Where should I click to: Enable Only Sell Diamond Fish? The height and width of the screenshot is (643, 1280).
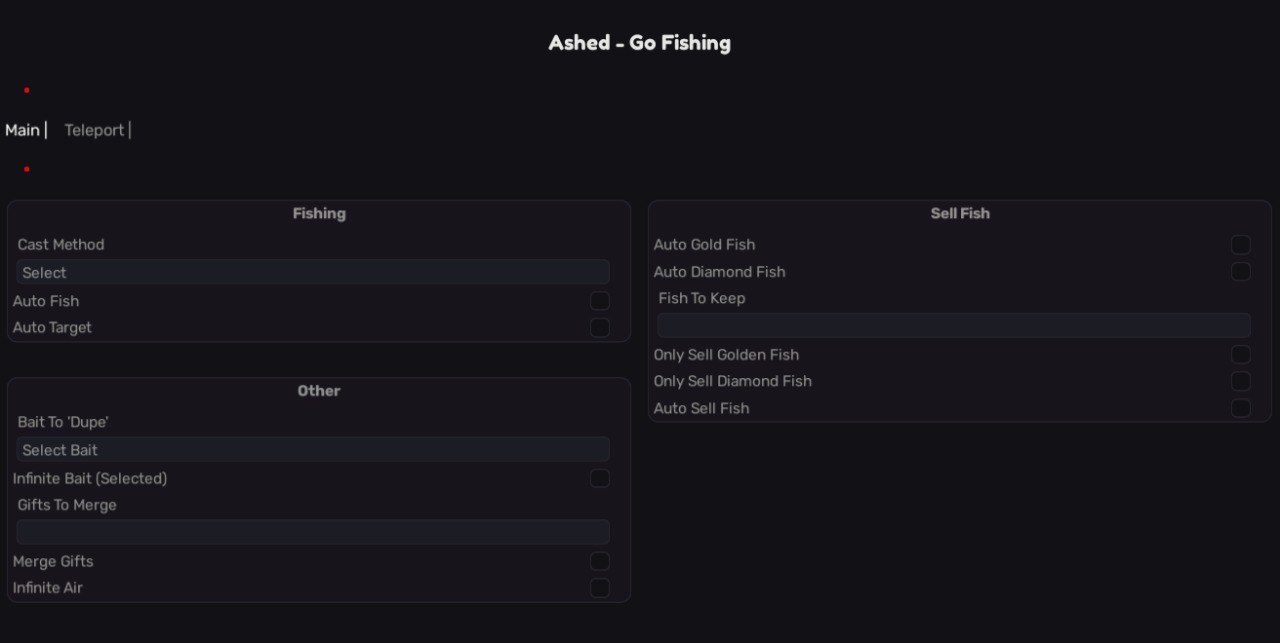pyautogui.click(x=1240, y=381)
